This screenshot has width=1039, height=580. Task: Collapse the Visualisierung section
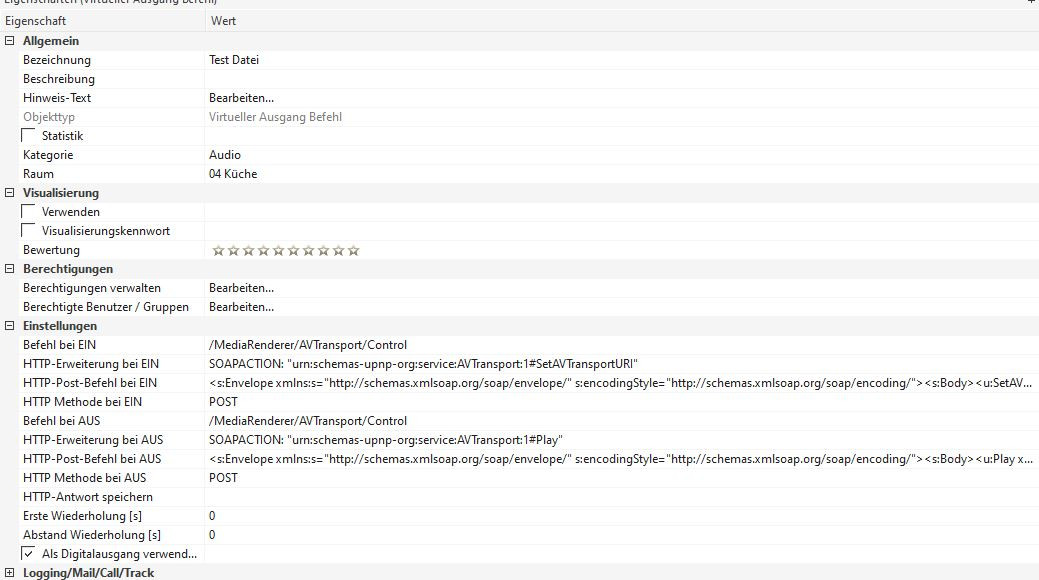click(10, 193)
